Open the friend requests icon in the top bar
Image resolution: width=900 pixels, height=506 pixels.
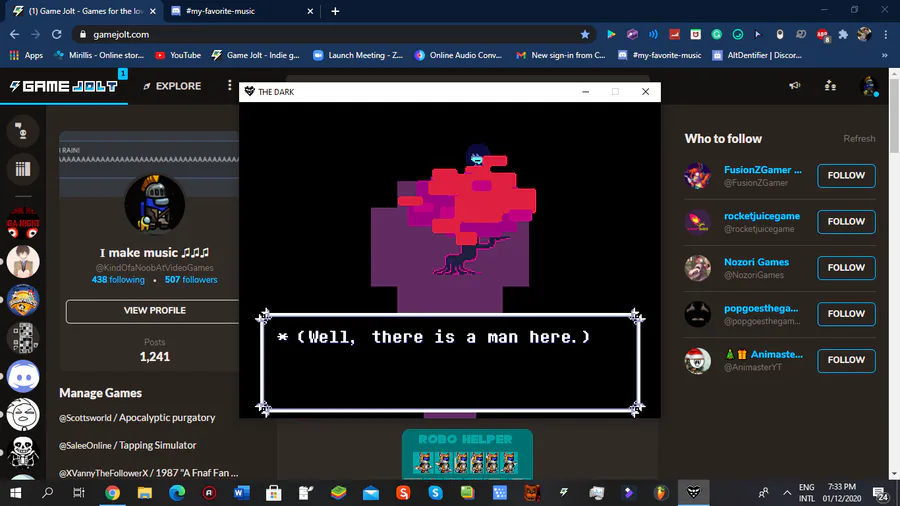click(x=830, y=85)
